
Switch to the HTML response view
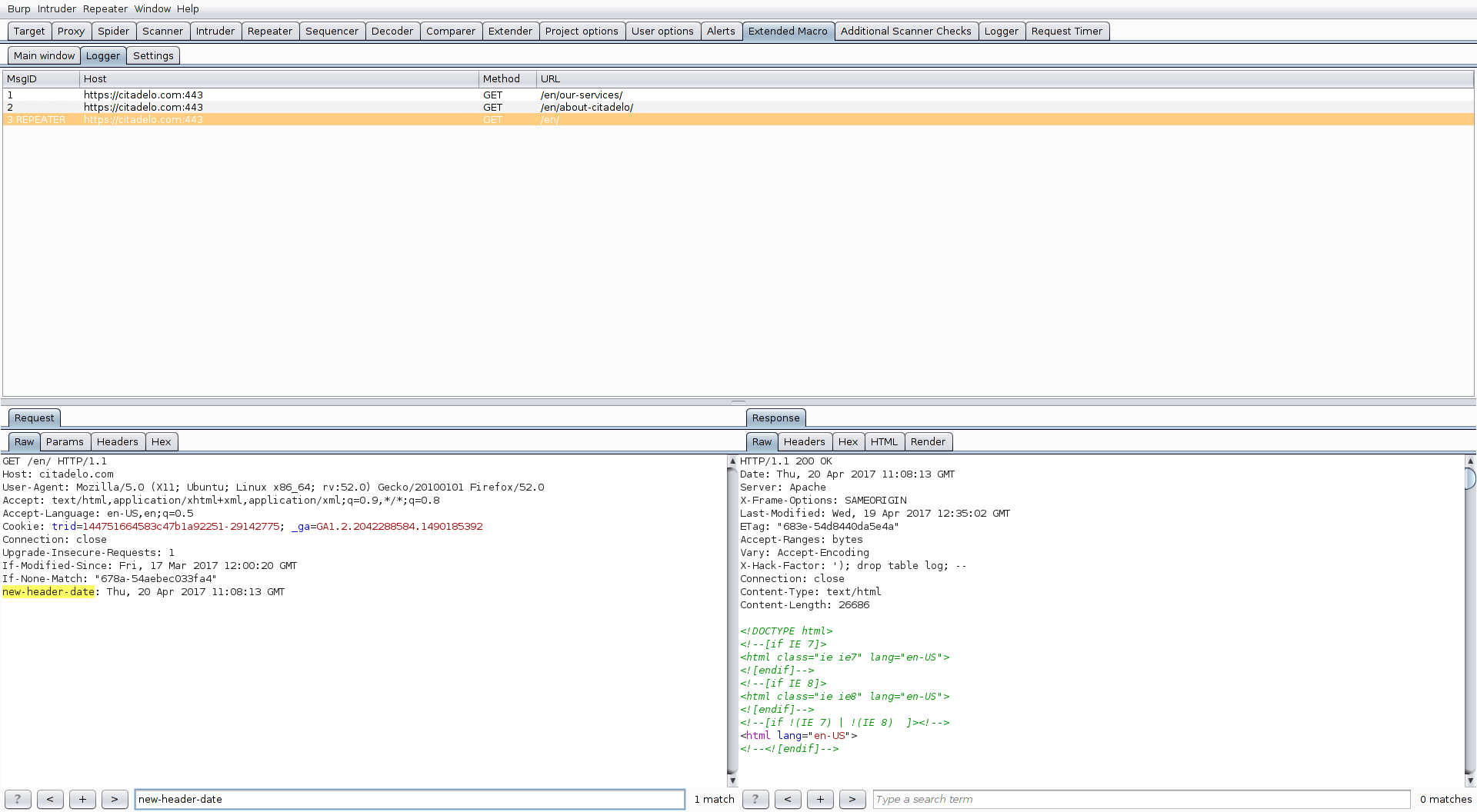[x=884, y=441]
